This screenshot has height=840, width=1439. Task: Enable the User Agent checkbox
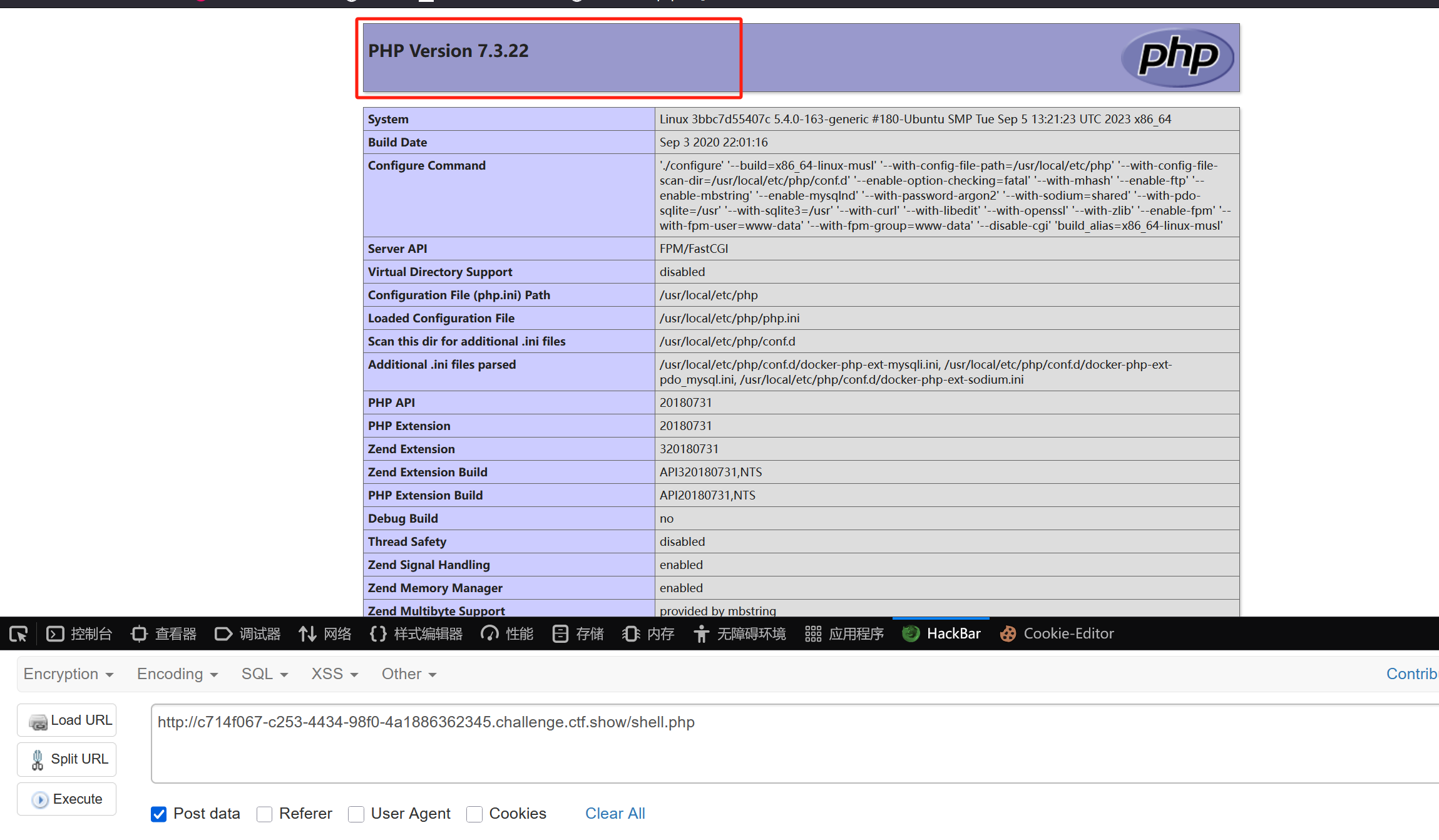coord(356,814)
